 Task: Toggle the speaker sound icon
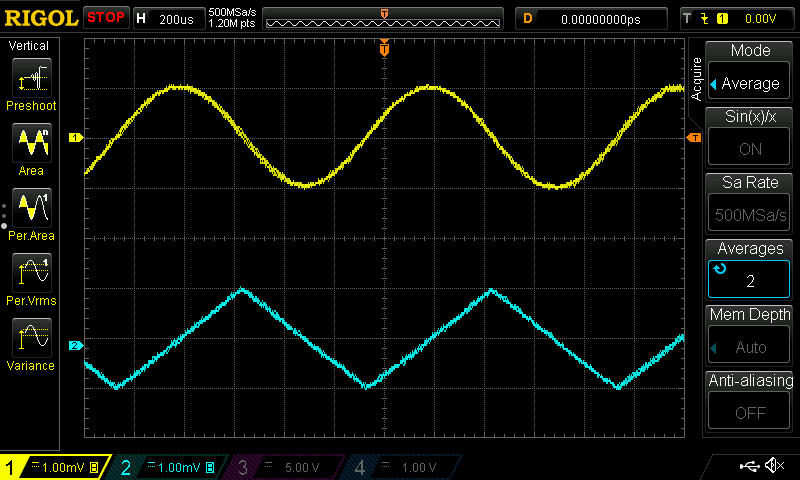774,466
